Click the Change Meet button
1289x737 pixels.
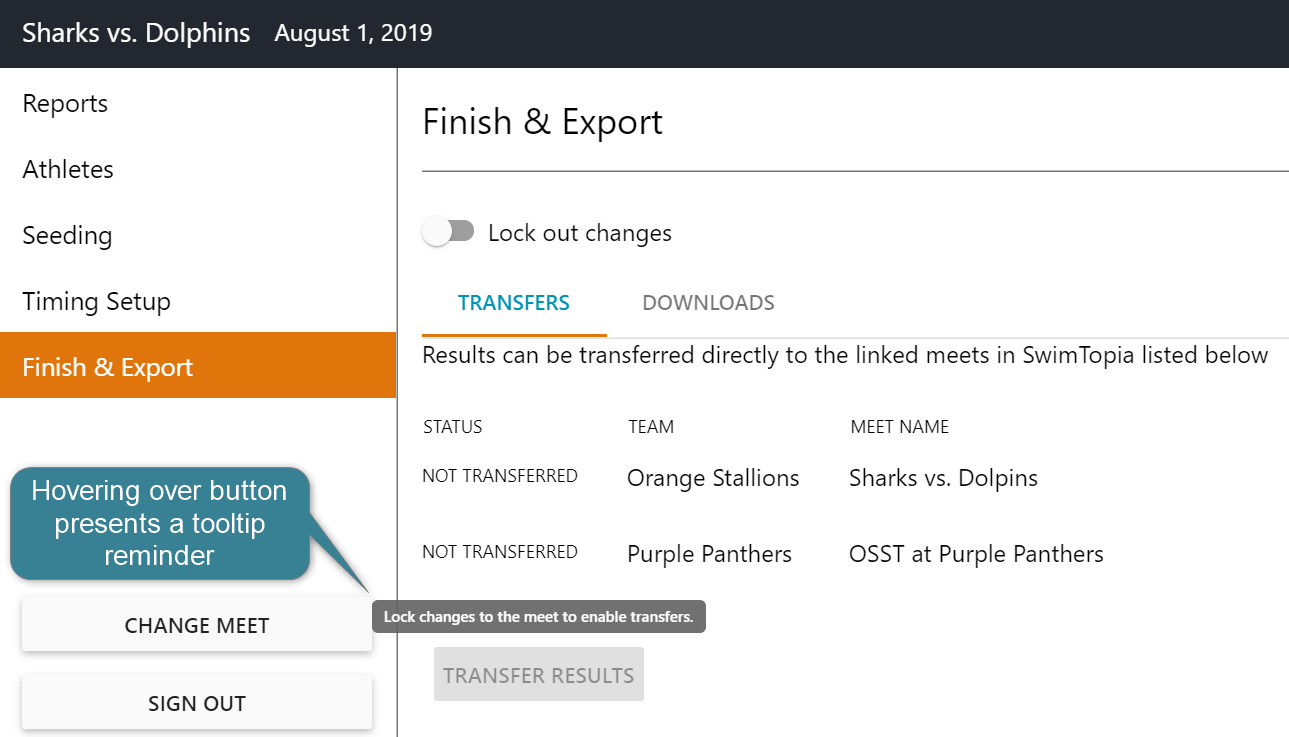coord(197,626)
